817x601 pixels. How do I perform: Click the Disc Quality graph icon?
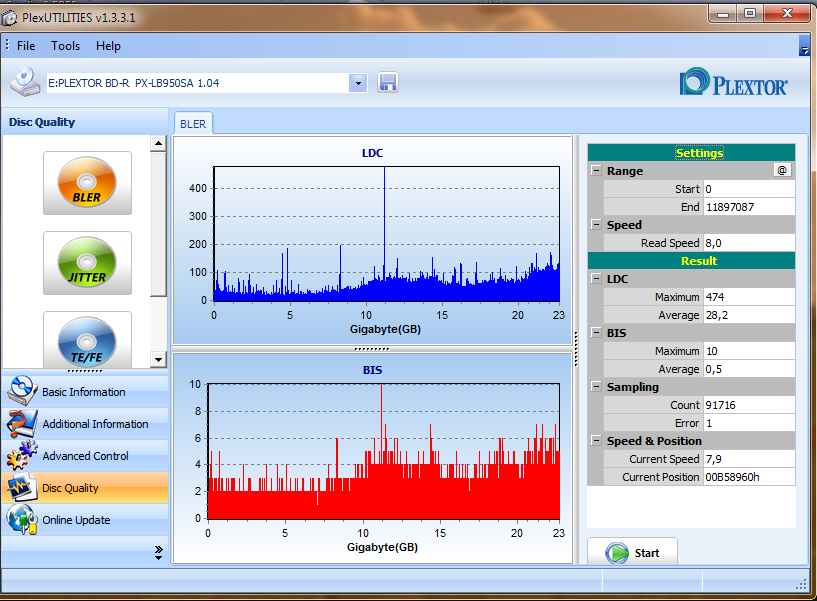(x=21, y=488)
